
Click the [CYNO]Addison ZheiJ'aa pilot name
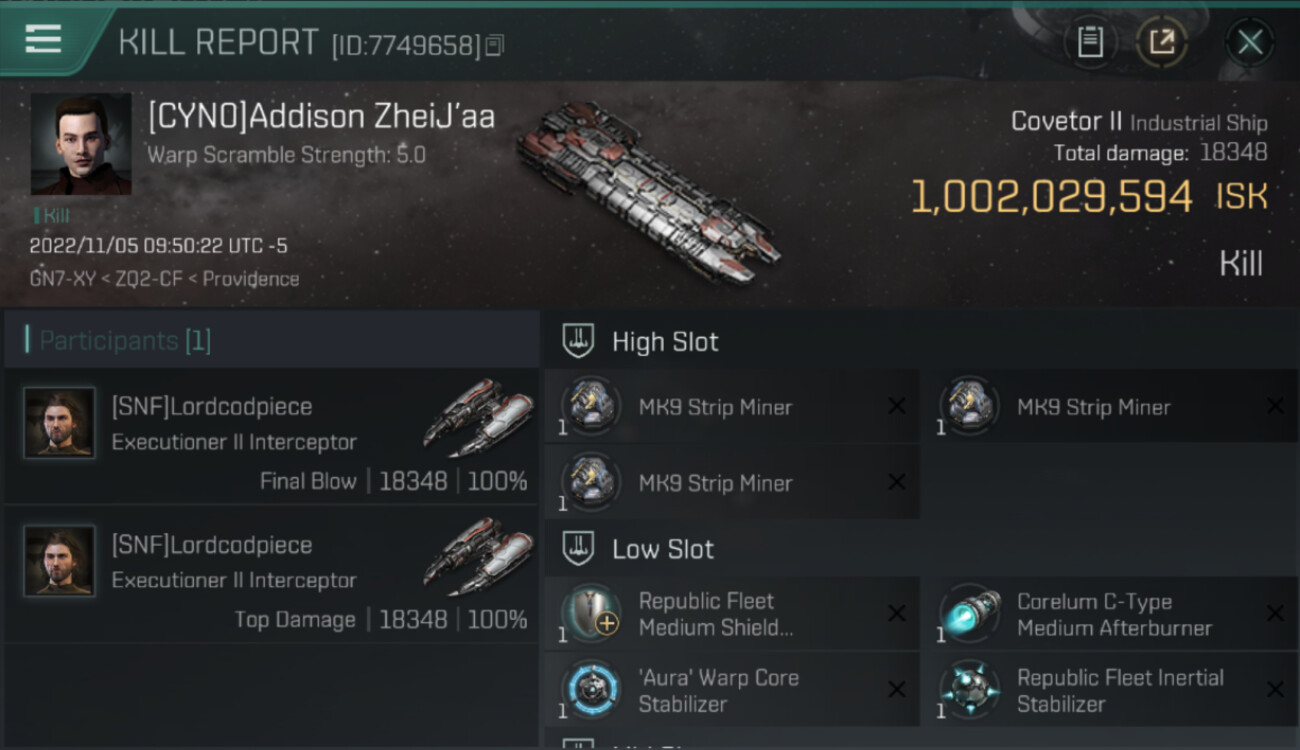[321, 117]
